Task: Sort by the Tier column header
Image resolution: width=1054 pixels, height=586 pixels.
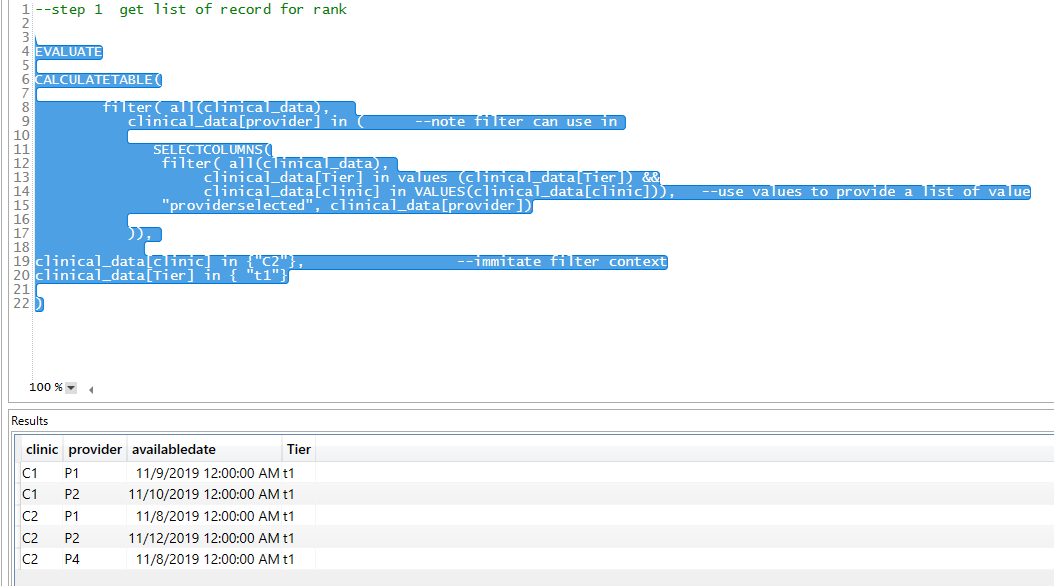Action: coord(298,449)
